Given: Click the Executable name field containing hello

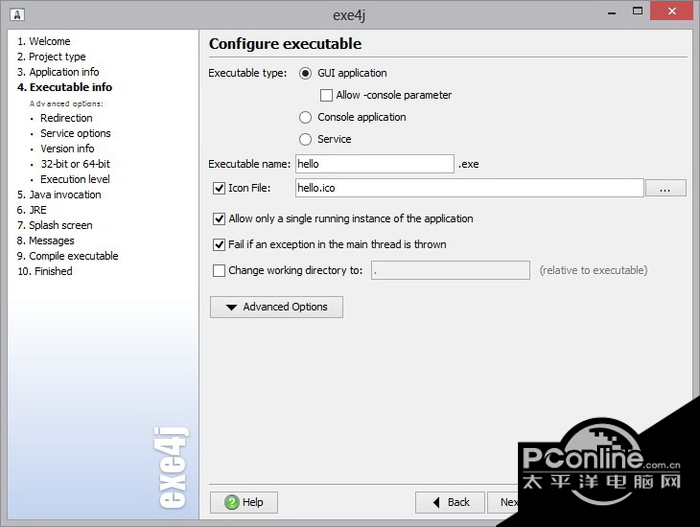Looking at the screenshot, I should click(x=375, y=164).
